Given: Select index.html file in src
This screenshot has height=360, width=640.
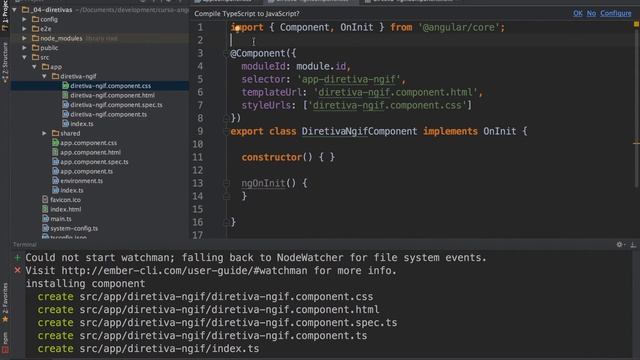Looking at the screenshot, I should pos(65,209).
